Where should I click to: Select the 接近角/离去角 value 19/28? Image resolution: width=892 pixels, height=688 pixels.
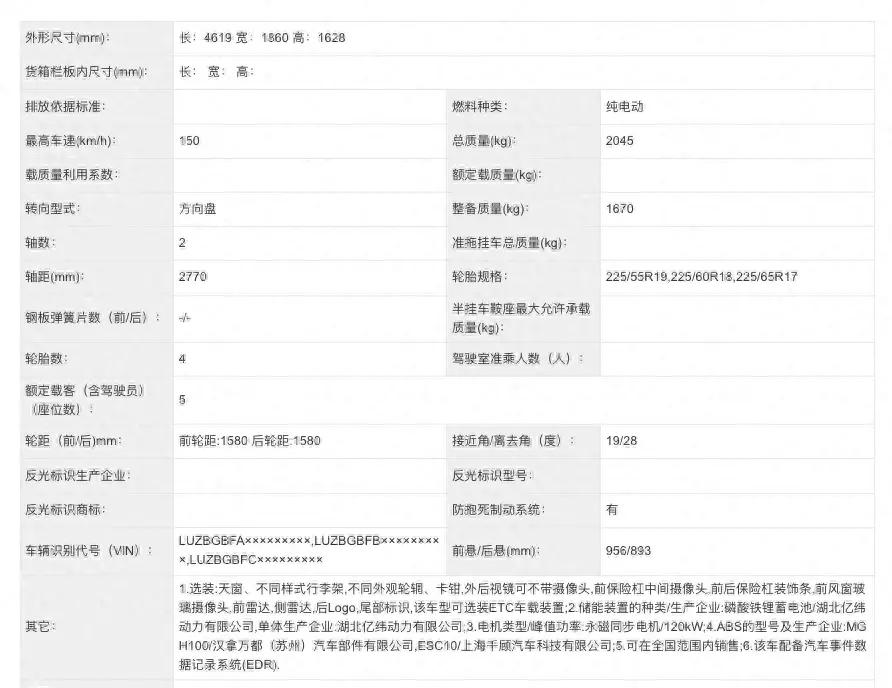(x=619, y=440)
